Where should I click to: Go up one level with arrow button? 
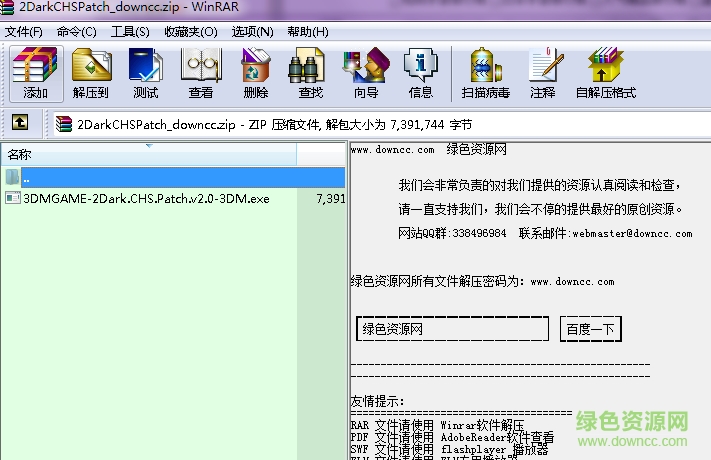click(20, 122)
